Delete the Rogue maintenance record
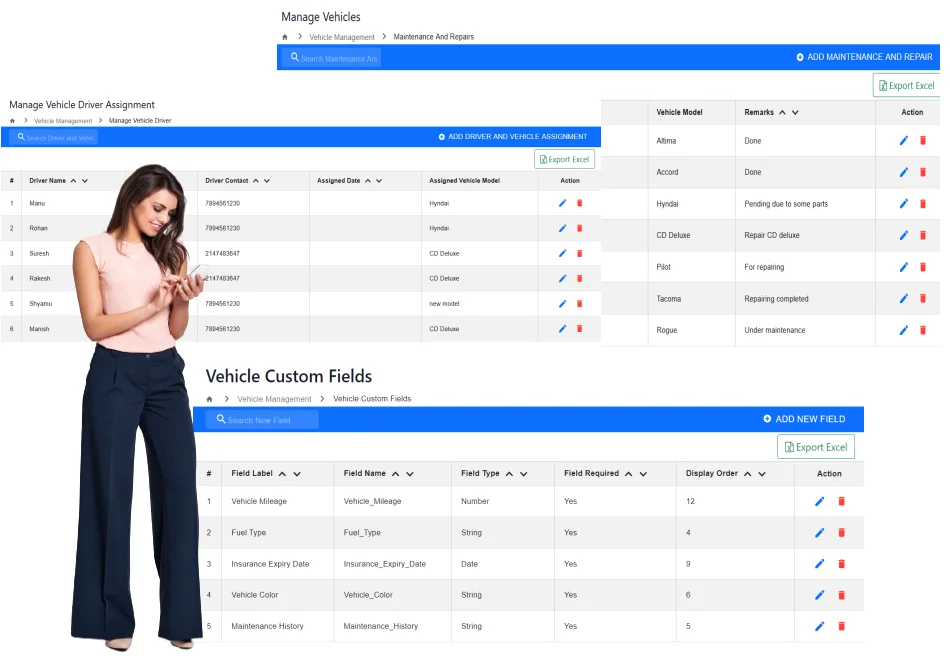950x656 pixels. [x=923, y=330]
